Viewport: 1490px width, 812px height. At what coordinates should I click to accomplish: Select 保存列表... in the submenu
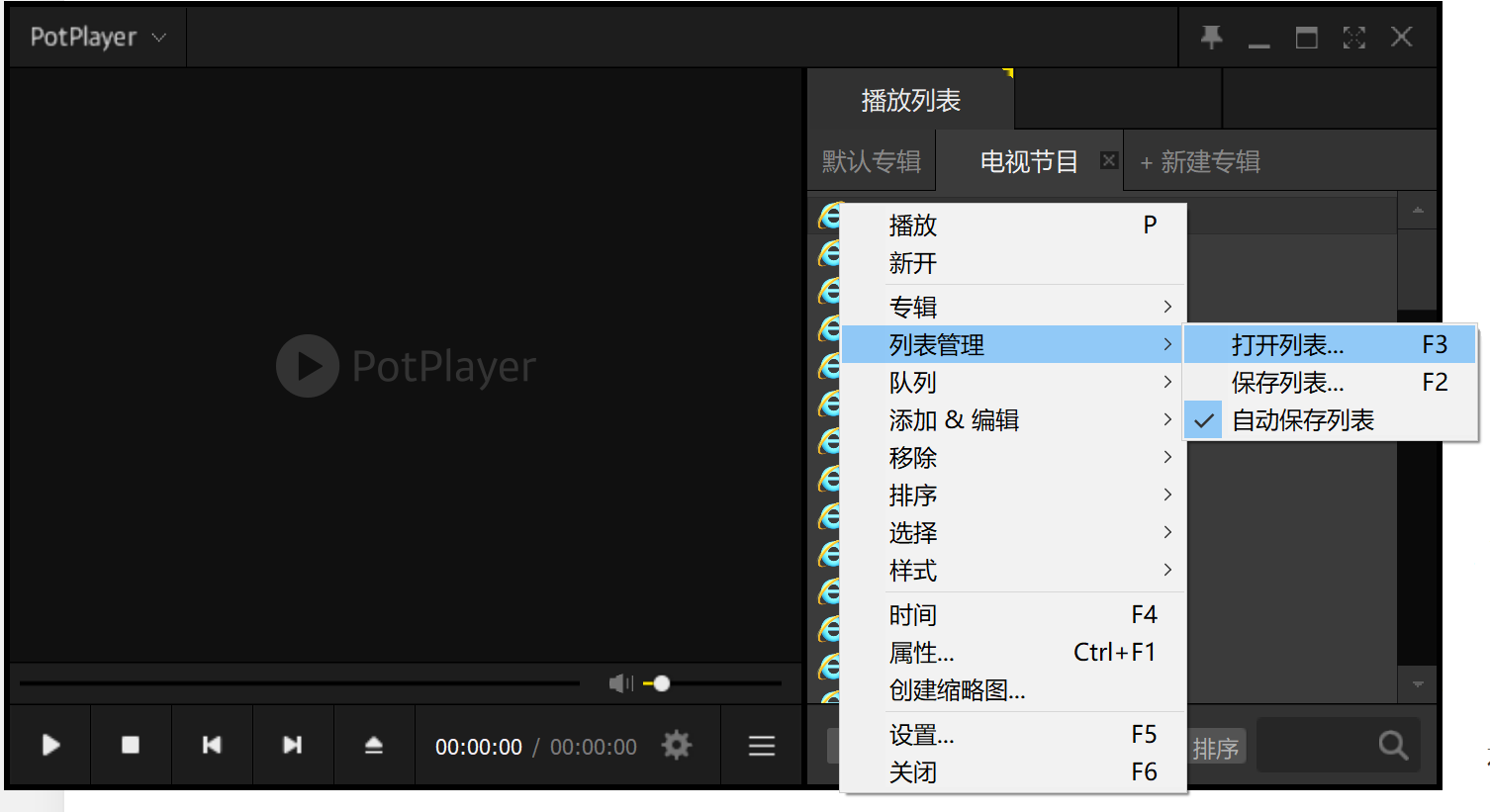[x=1330, y=382]
